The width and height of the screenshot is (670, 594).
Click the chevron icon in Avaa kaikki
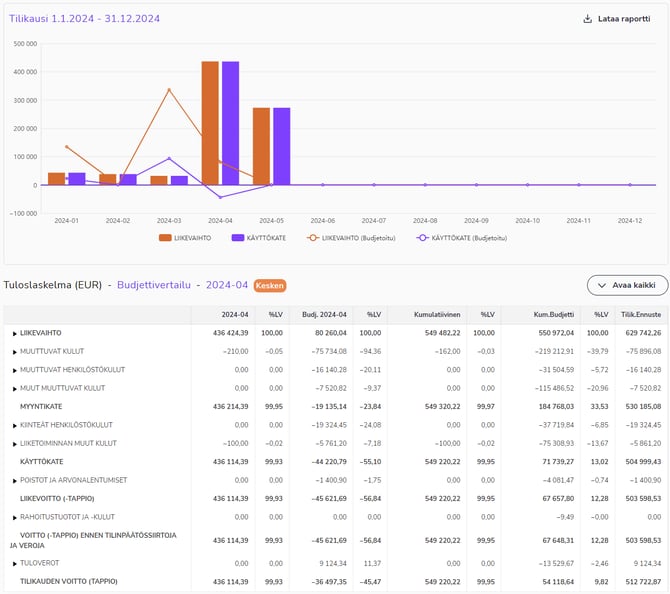[x=603, y=286]
